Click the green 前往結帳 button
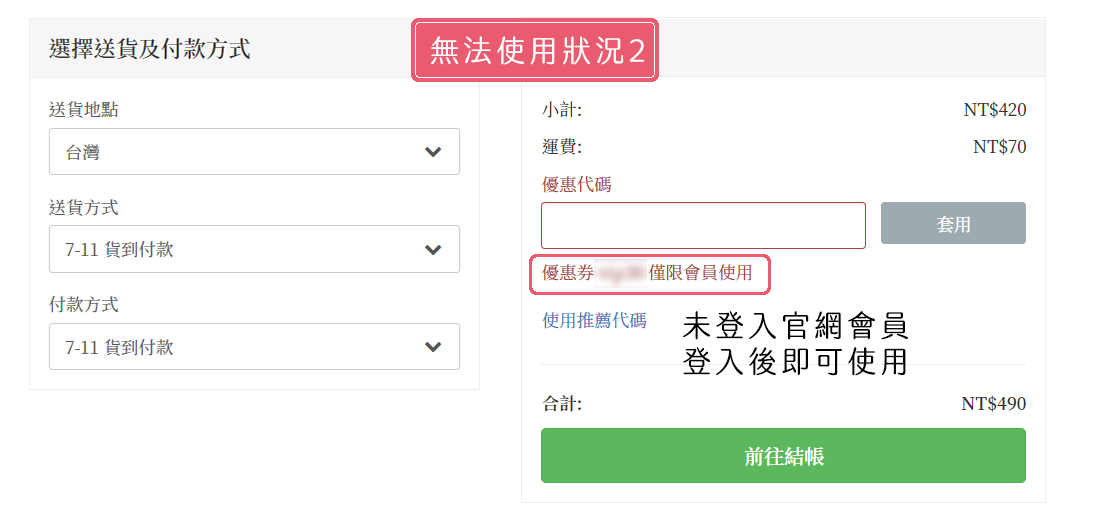1100x518 pixels. point(783,456)
